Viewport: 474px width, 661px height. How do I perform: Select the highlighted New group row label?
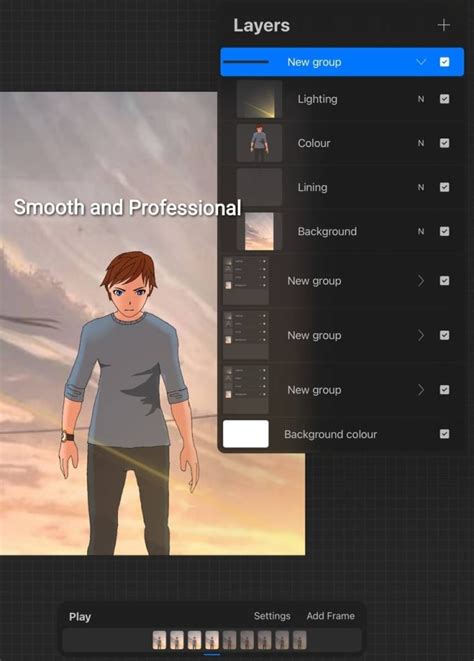click(314, 62)
